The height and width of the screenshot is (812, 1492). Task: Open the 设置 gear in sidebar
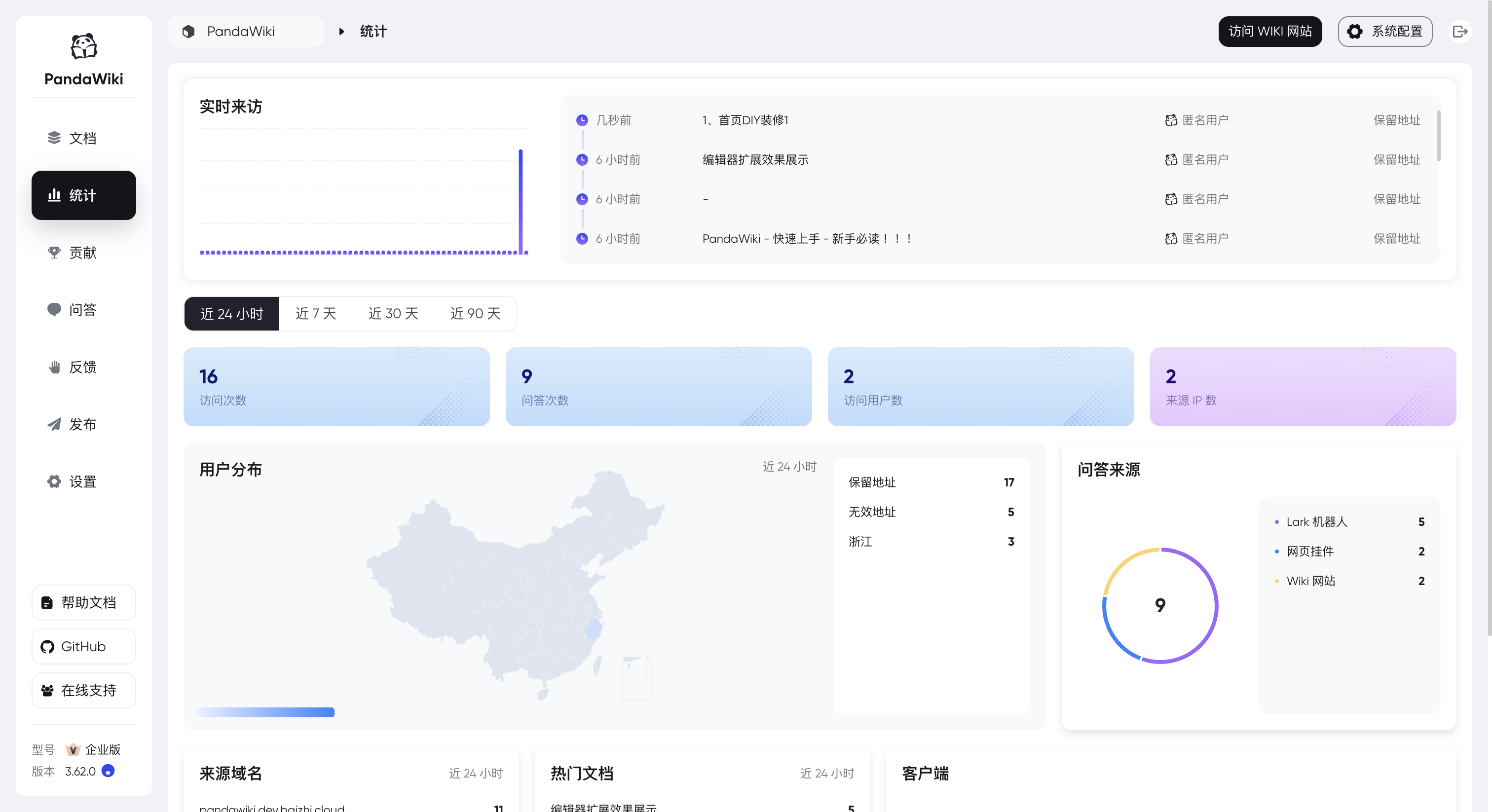click(x=83, y=481)
